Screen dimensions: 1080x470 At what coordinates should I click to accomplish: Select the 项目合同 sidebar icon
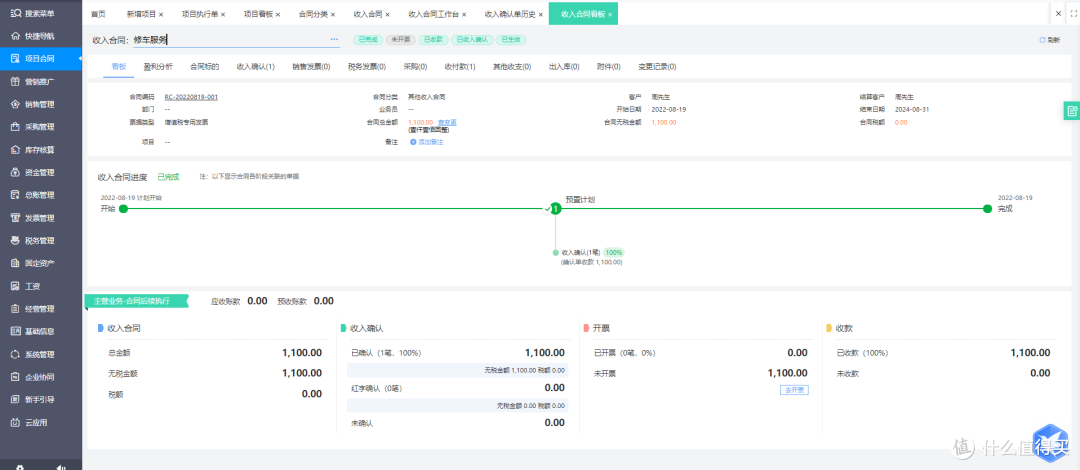click(x=15, y=59)
